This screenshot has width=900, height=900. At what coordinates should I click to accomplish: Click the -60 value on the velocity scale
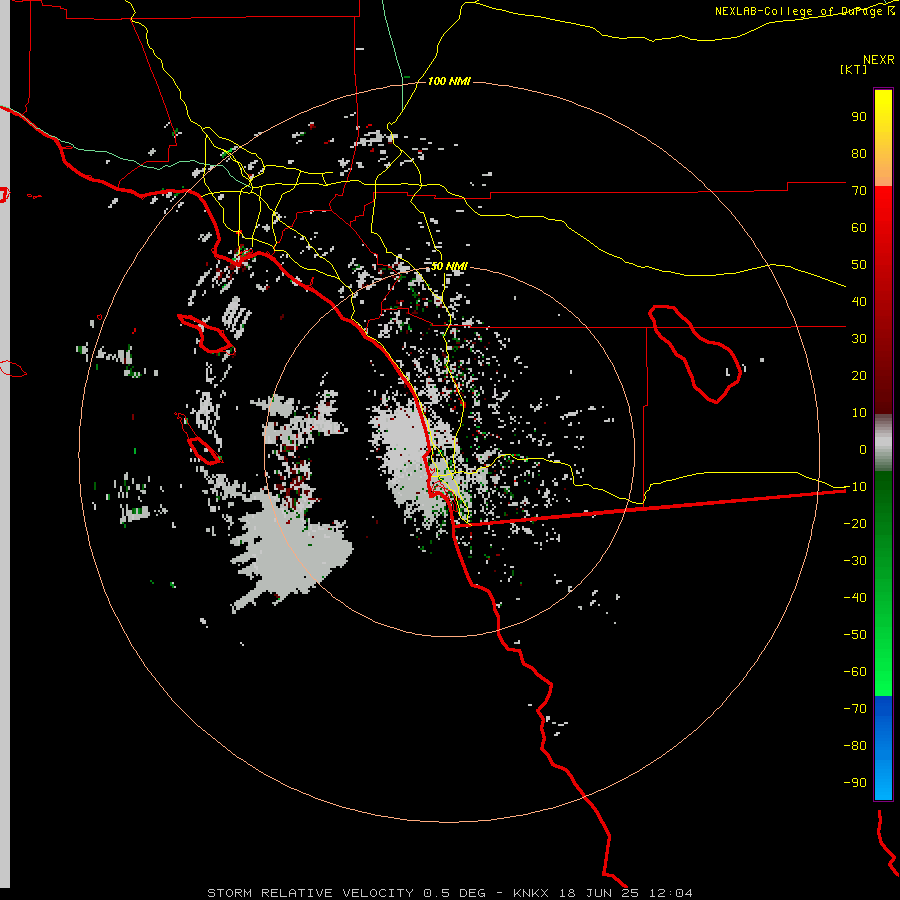pos(855,672)
